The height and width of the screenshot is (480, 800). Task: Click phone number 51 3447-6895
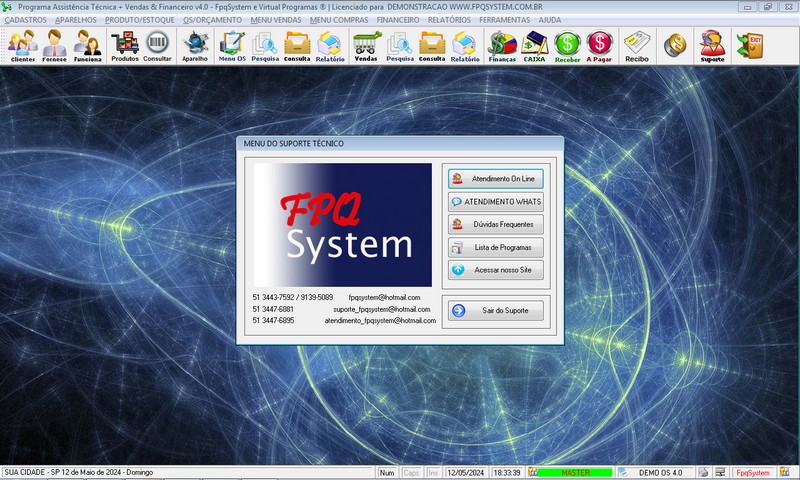(x=273, y=321)
